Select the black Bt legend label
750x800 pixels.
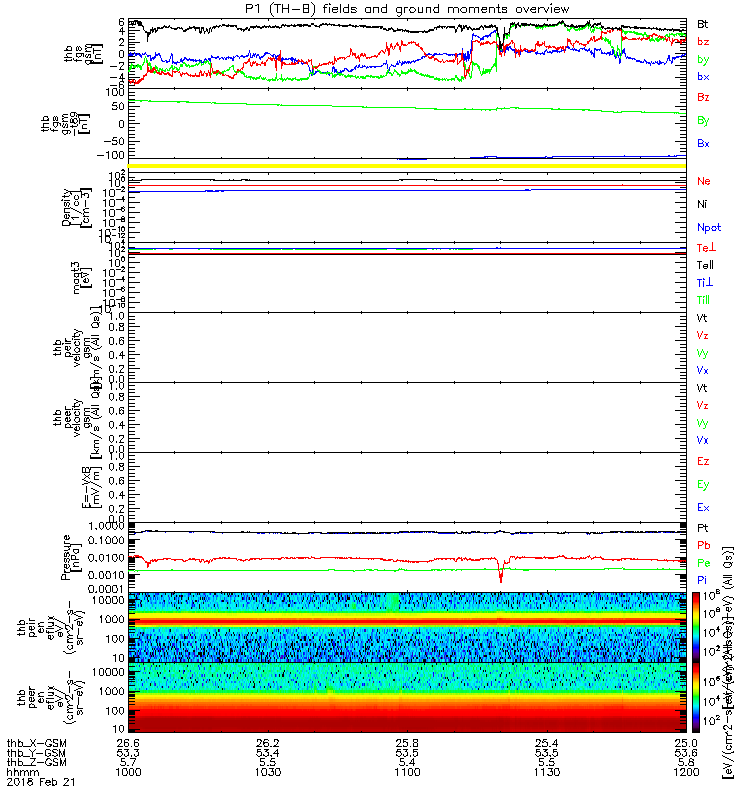pos(703,24)
